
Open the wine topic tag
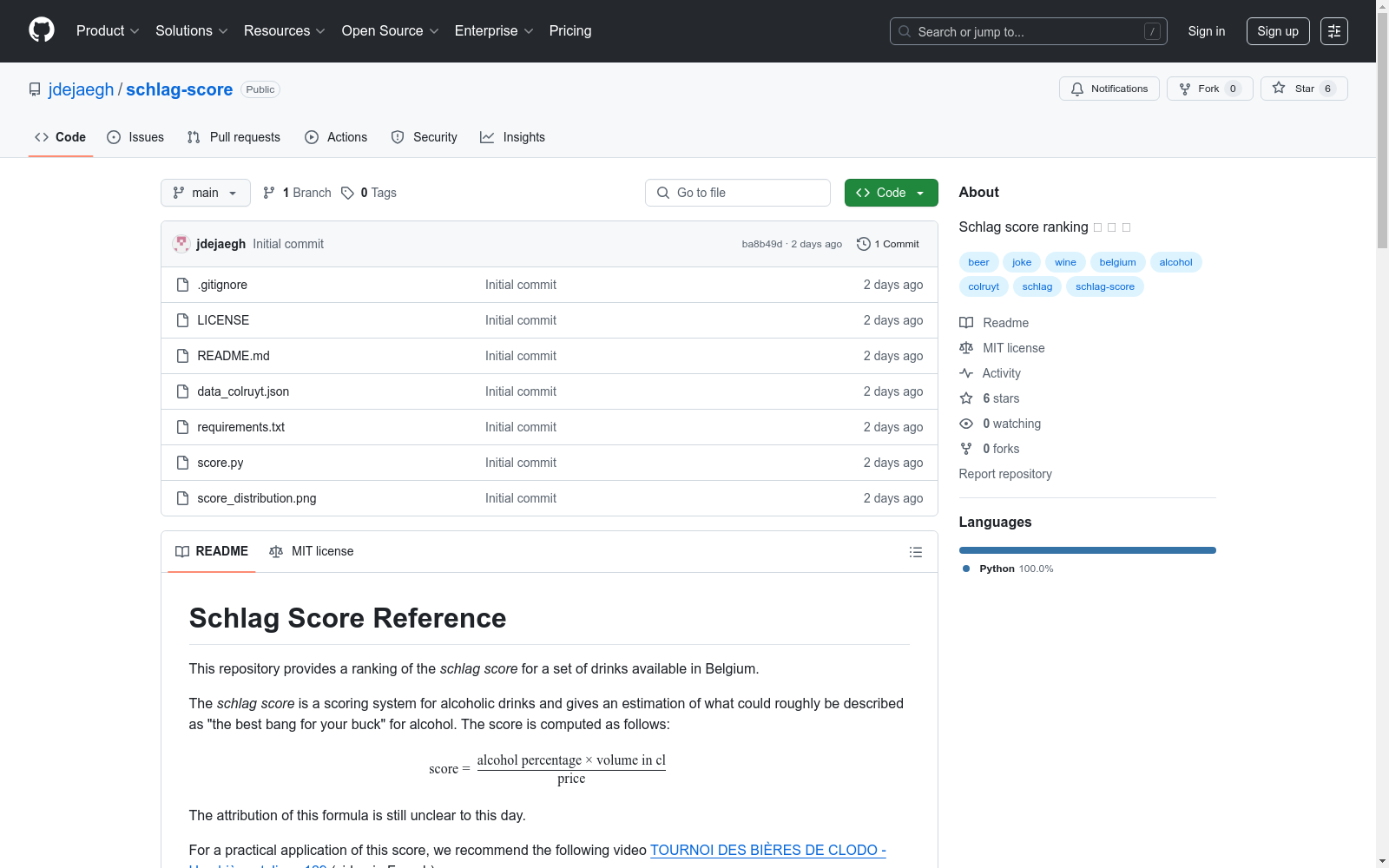tap(1065, 262)
